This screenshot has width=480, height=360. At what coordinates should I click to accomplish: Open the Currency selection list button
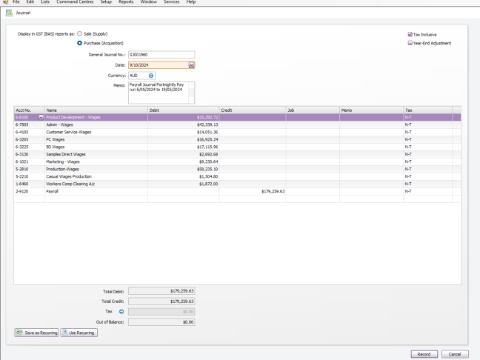151,76
